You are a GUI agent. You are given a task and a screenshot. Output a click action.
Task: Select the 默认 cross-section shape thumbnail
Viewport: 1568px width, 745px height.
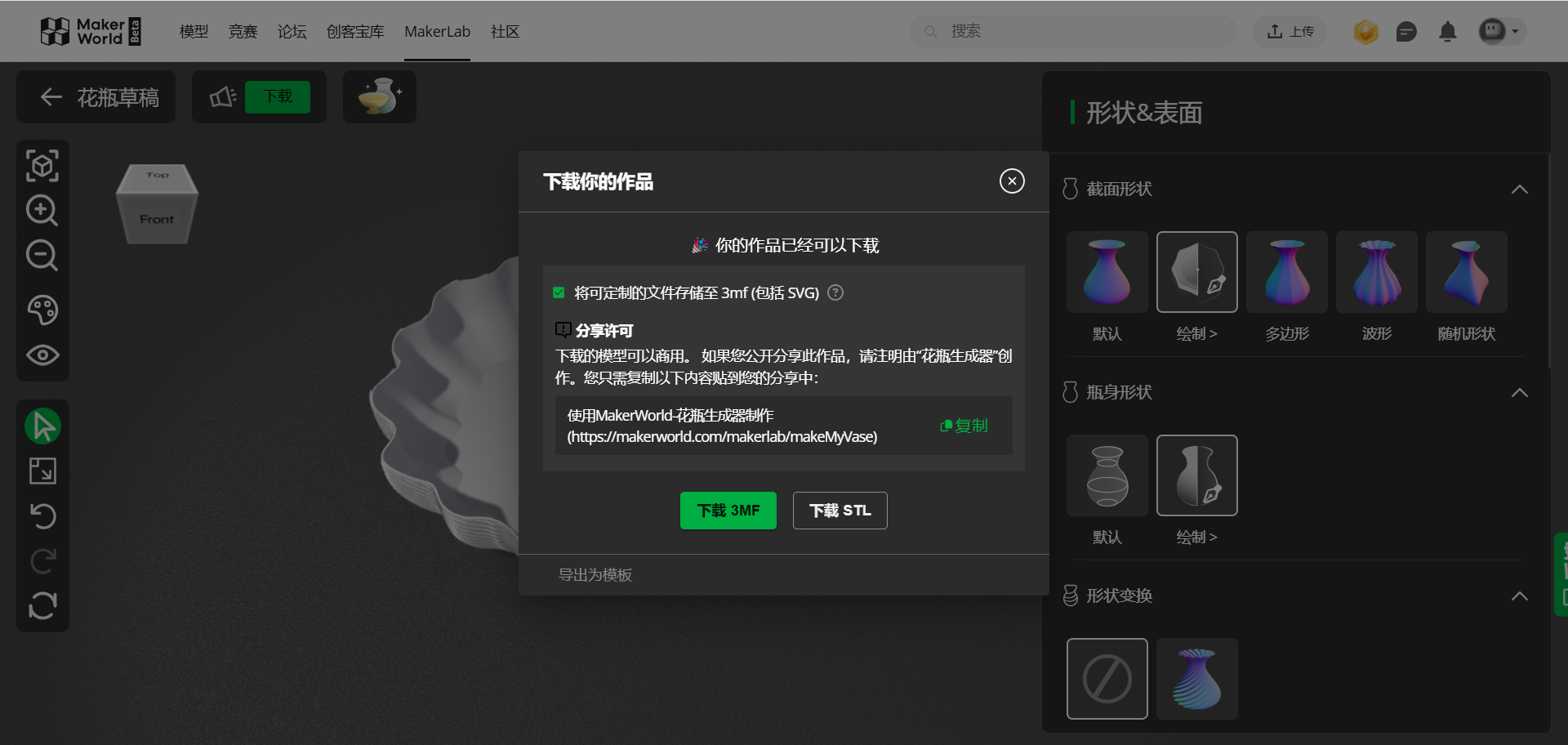1107,272
